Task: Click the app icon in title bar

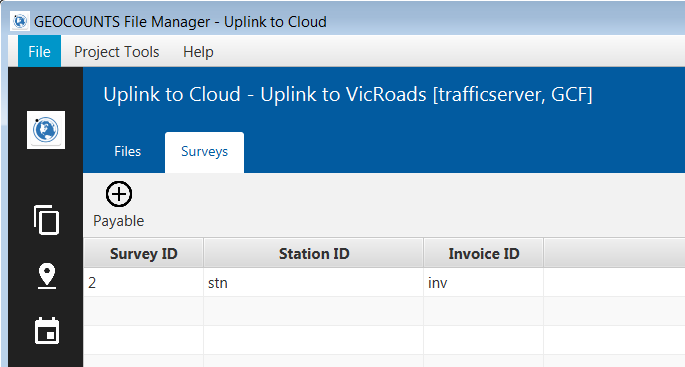Action: click(20, 21)
